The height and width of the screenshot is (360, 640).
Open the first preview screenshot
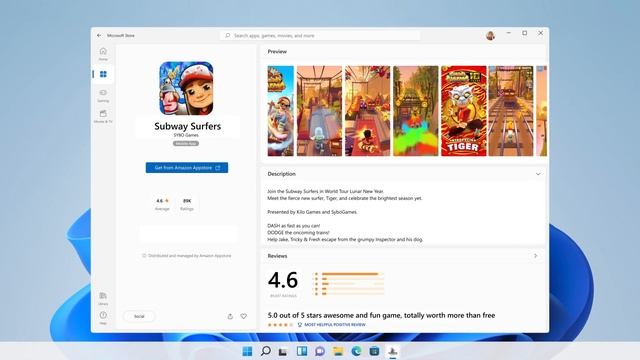pos(280,111)
